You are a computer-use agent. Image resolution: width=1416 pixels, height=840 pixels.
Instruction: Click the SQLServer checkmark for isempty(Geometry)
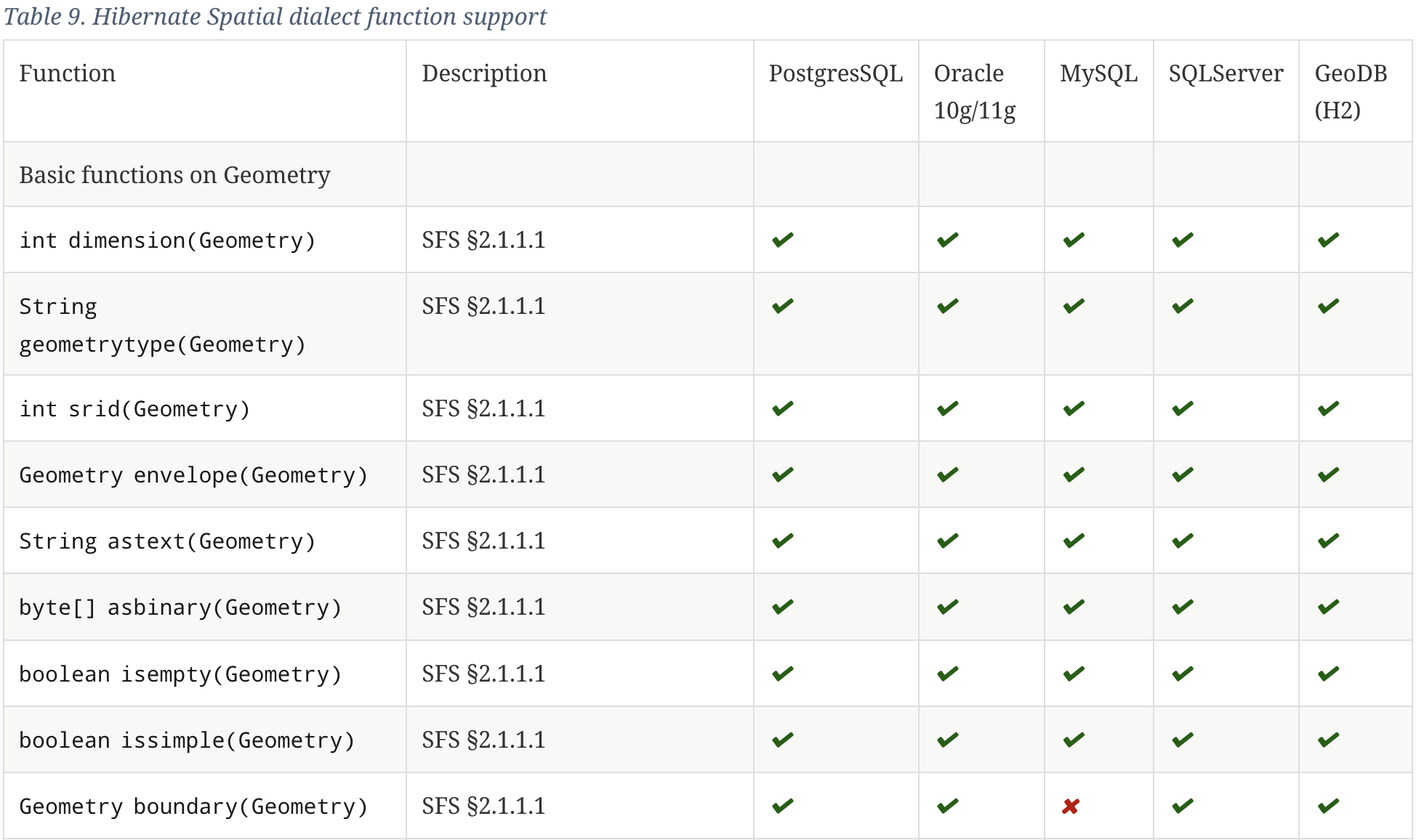tap(1183, 674)
